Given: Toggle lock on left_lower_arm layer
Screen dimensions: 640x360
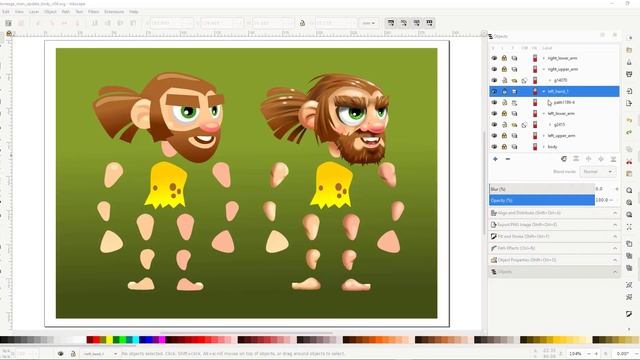Looking at the screenshot, I should [x=504, y=113].
